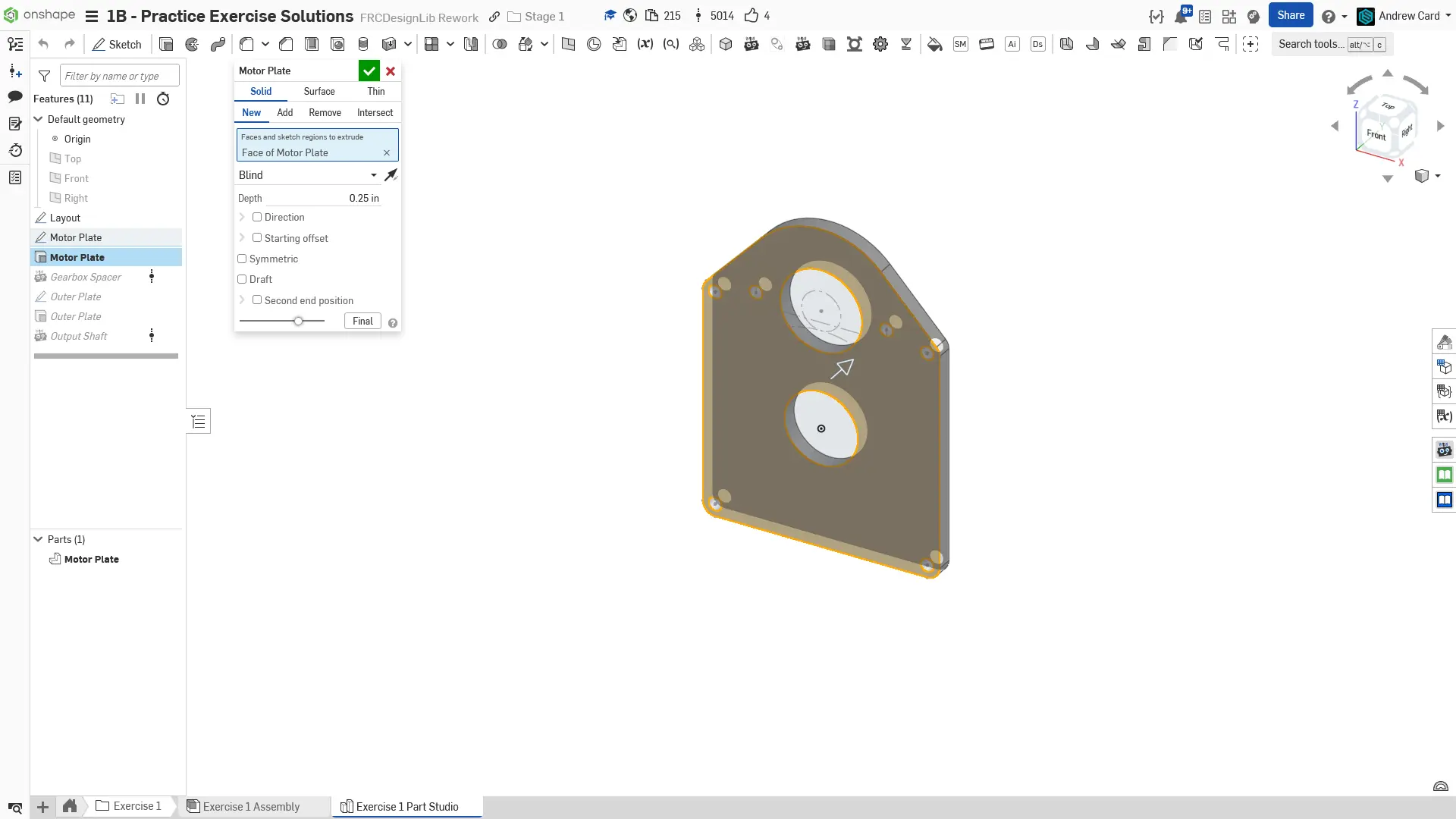
Task: Click the flip direction arrow icon next to Blind
Action: pos(391,175)
